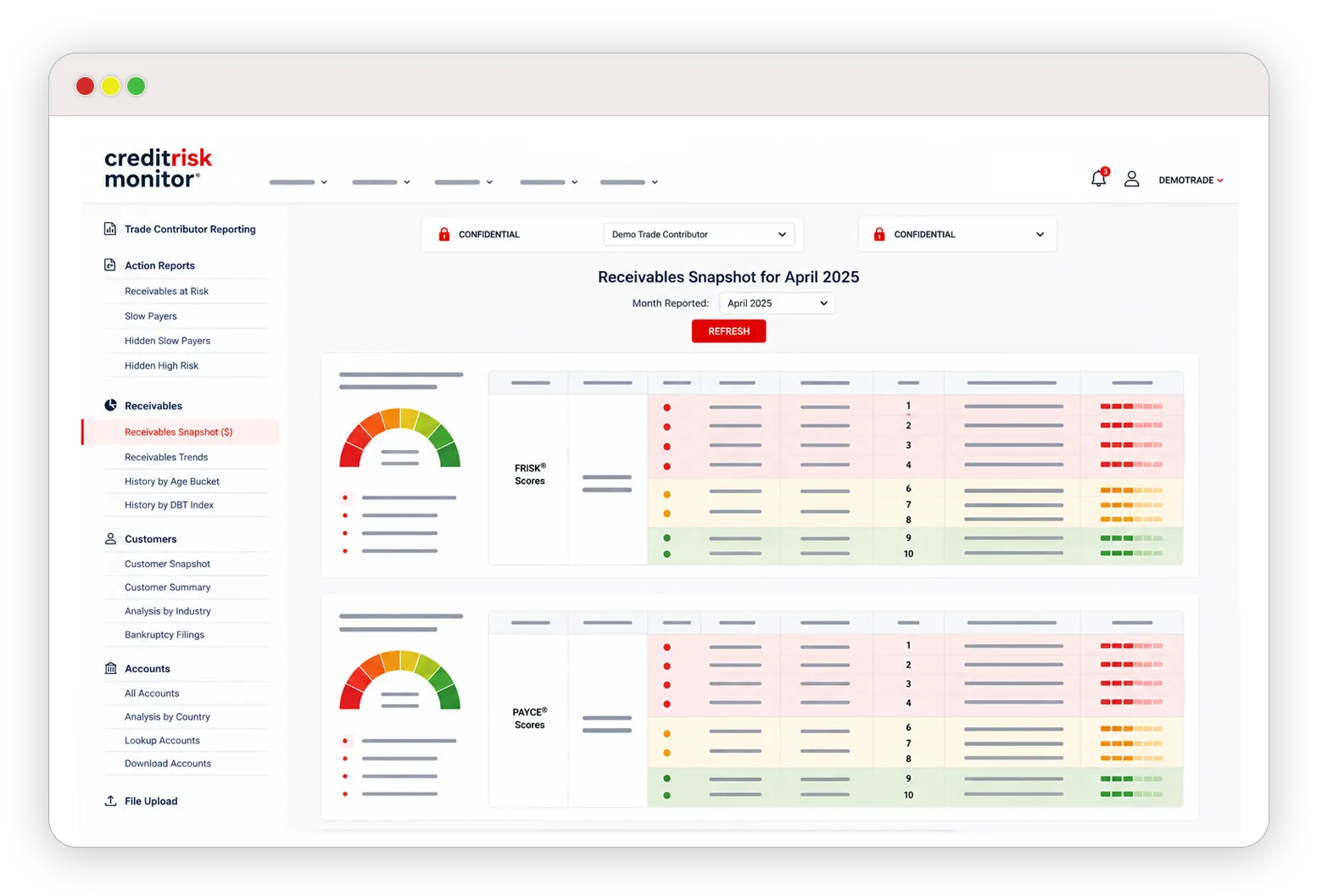The width and height of the screenshot is (1322, 896).
Task: Open History by Age Bucket
Action: click(x=172, y=481)
